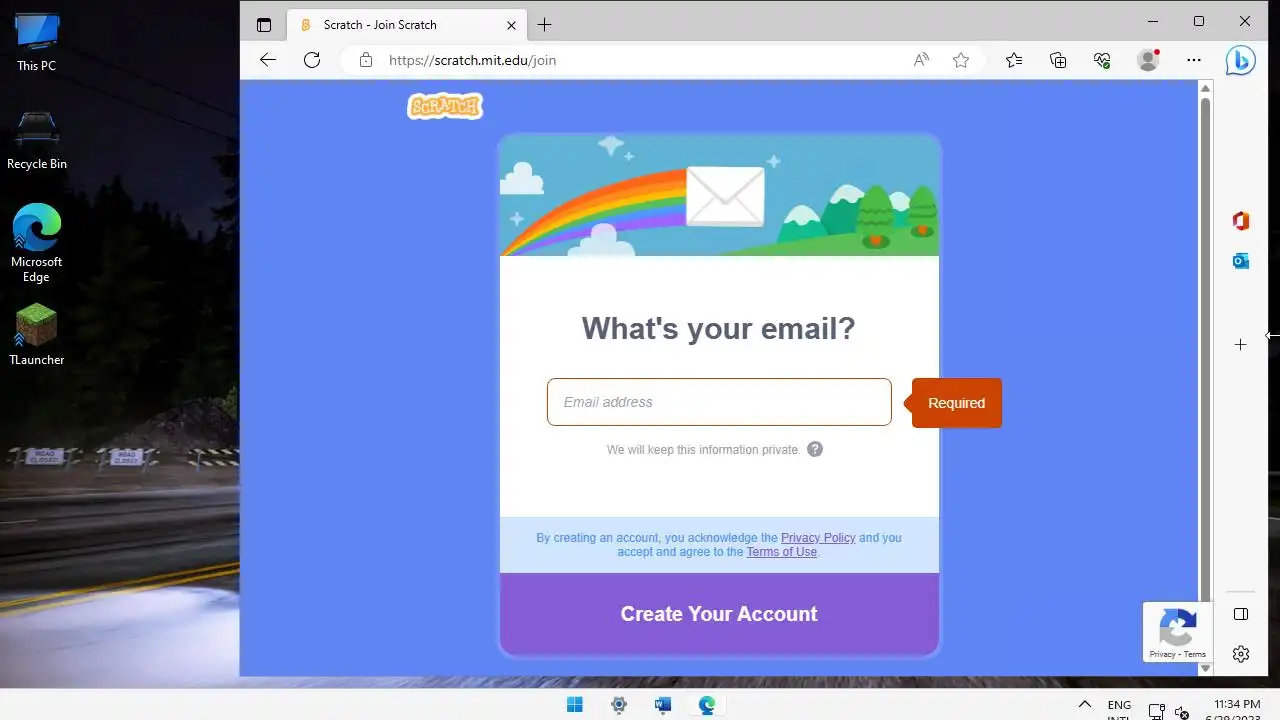1280x720 pixels.
Task: Show hidden system tray icons chevron
Action: point(1084,705)
